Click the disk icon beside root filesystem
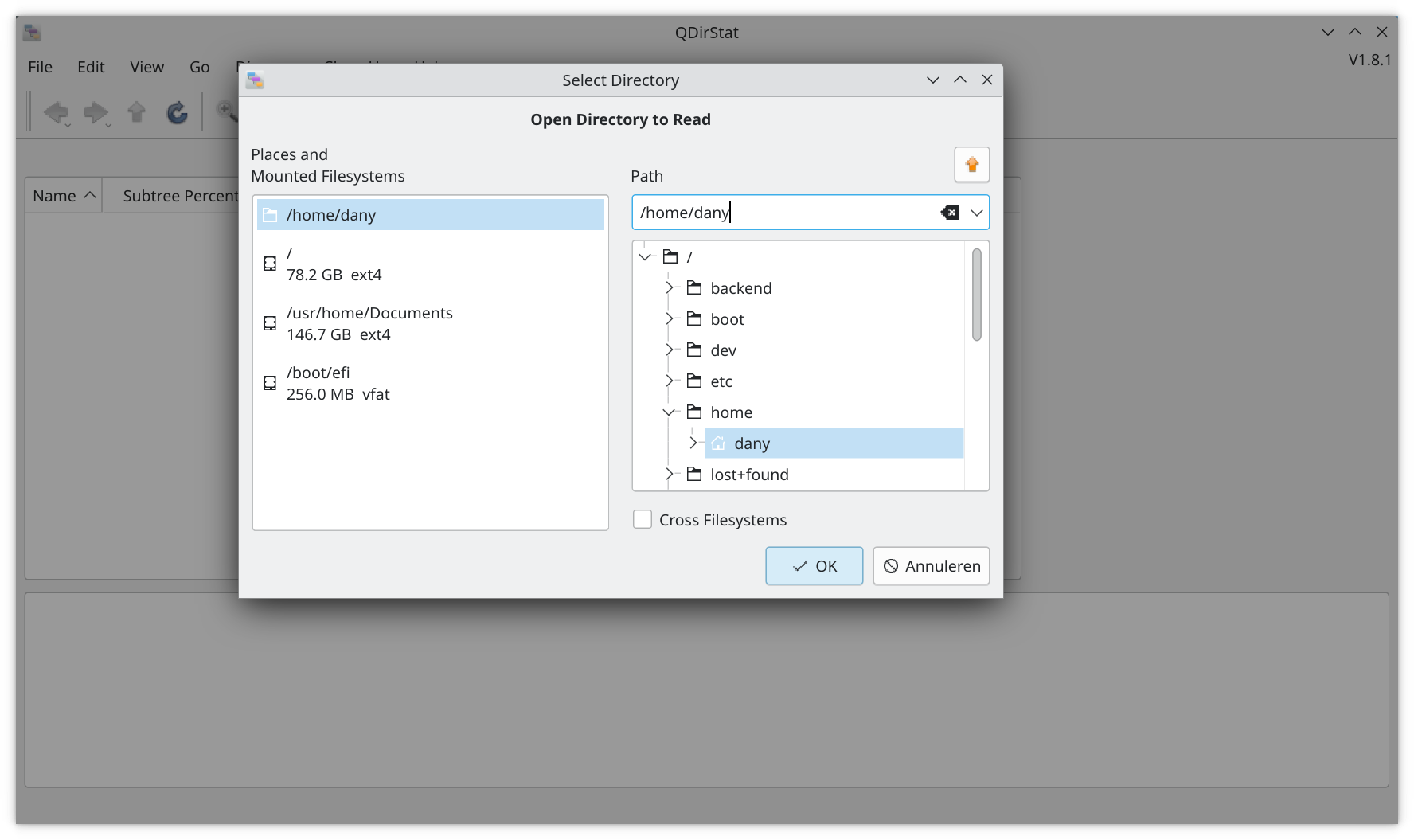Viewport: 1414px width, 840px height. point(270,264)
